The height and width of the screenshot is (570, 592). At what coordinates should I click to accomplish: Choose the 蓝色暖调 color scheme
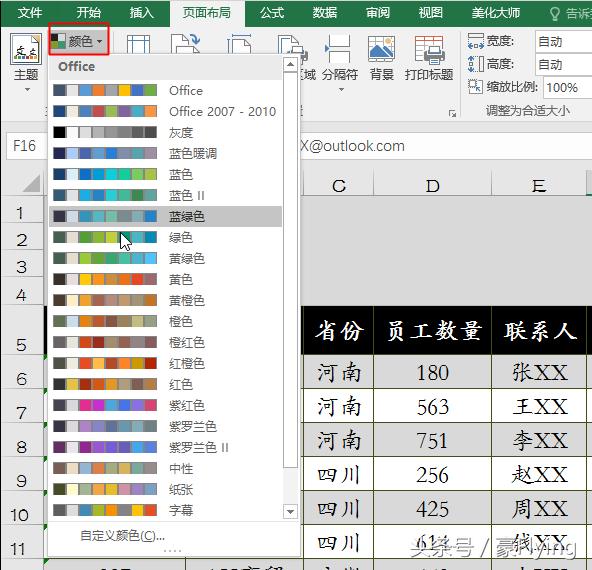coord(165,153)
